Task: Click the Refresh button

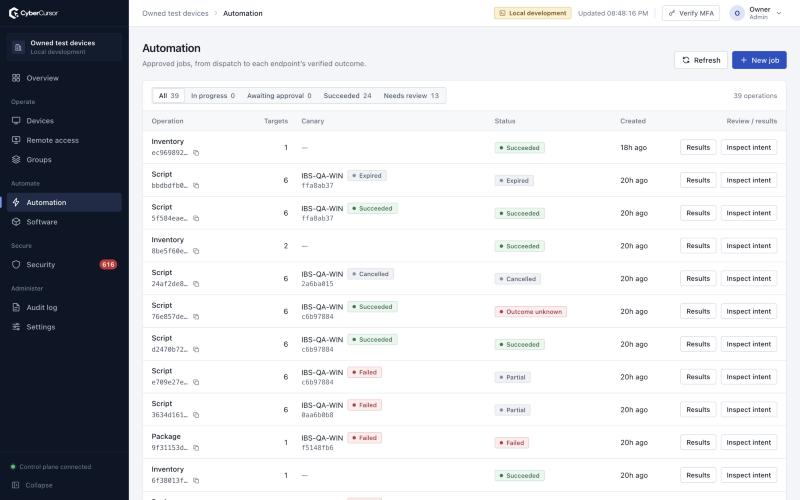Action: click(x=701, y=60)
